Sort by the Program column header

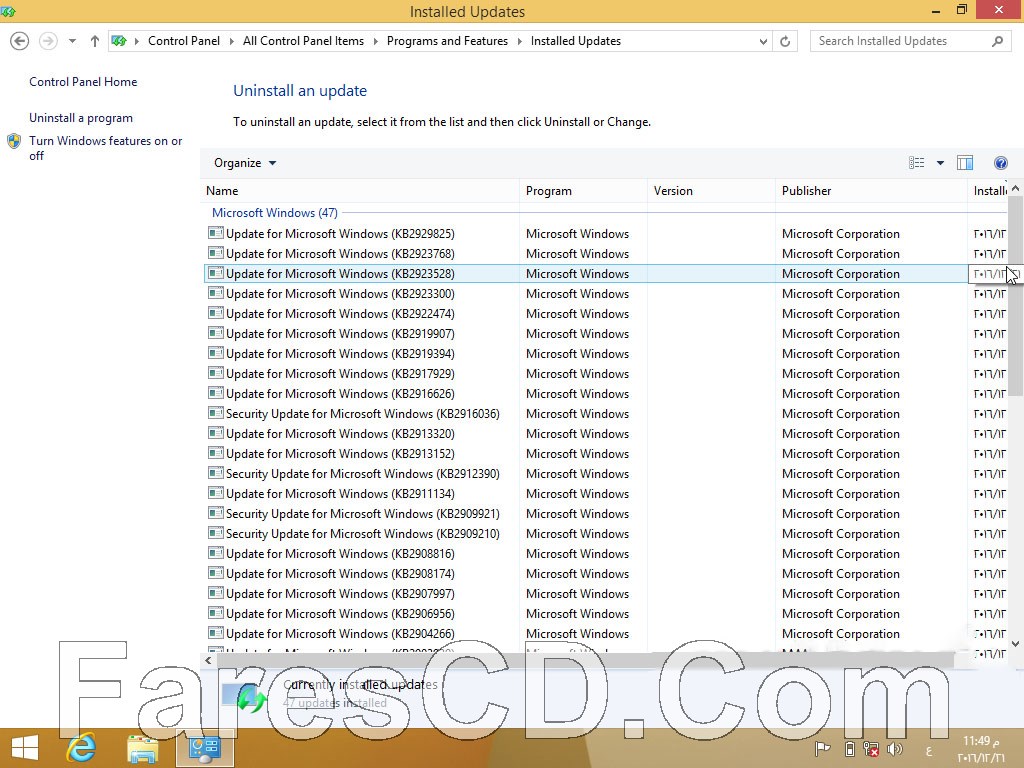point(583,191)
